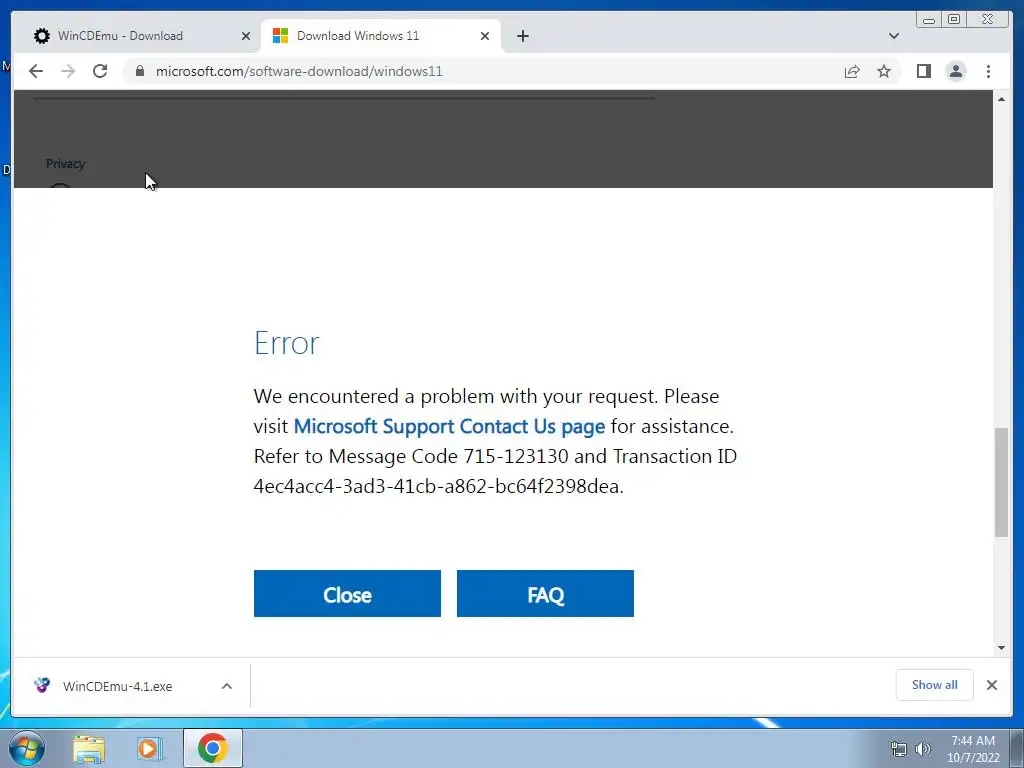Viewport: 1024px width, 768px height.
Task: Bookmark this tab with the star
Action: (884, 71)
